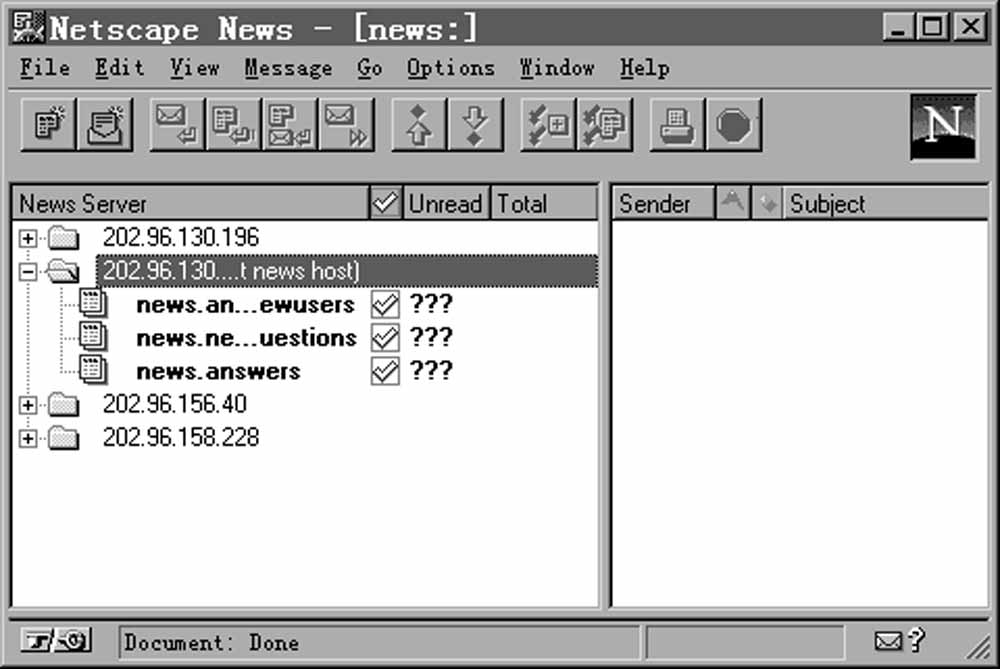Click the status bar progress field
The image size is (1000, 669).
pyautogui.click(x=745, y=642)
